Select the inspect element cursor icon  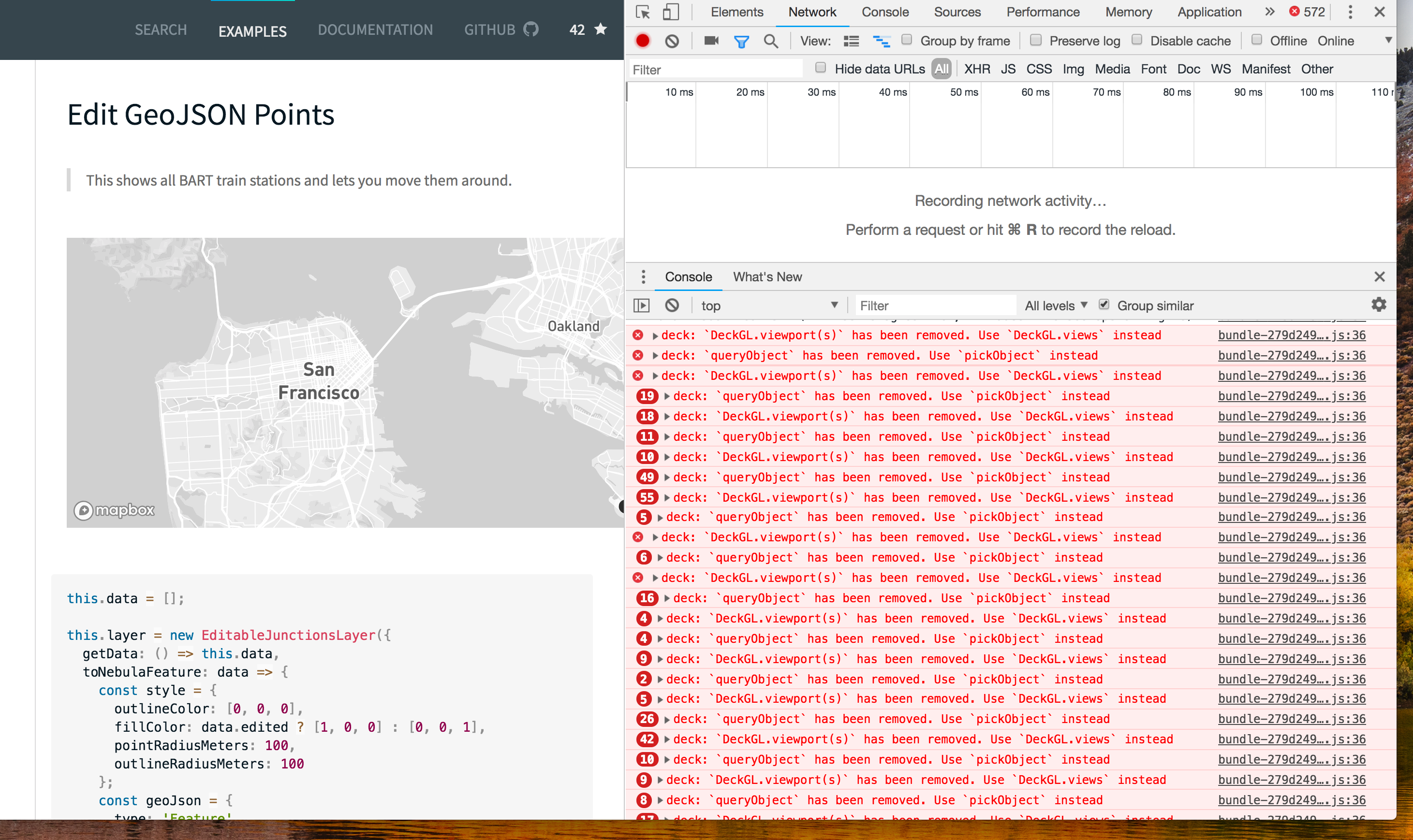pyautogui.click(x=643, y=12)
